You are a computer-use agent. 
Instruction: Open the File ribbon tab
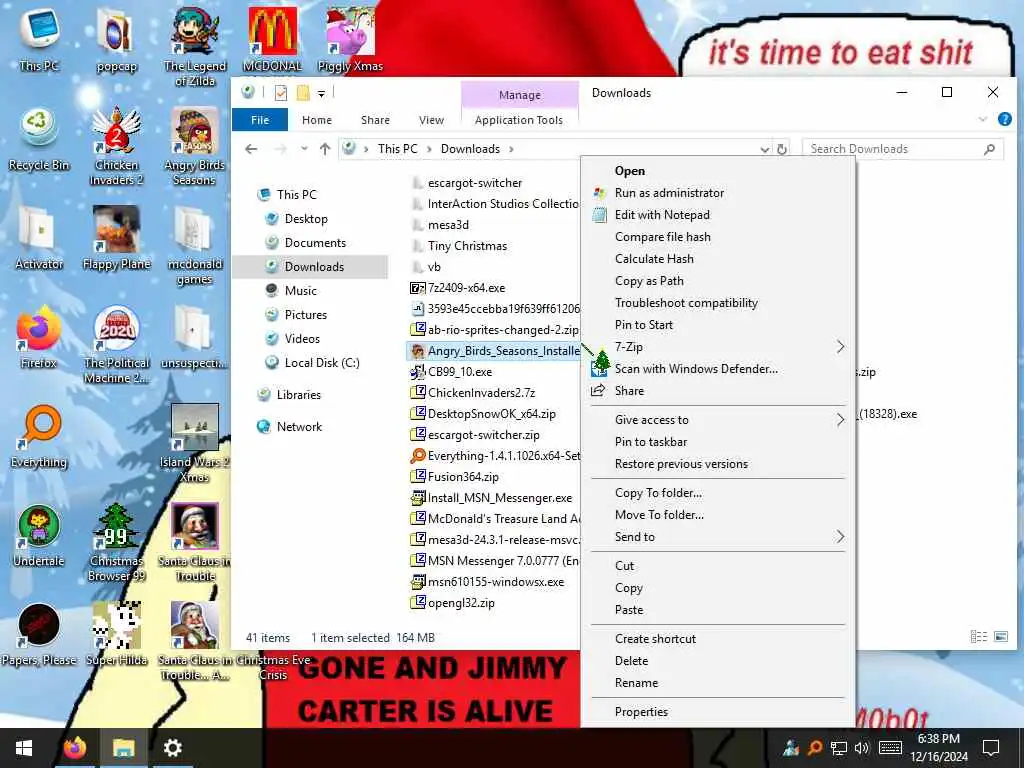(260, 120)
